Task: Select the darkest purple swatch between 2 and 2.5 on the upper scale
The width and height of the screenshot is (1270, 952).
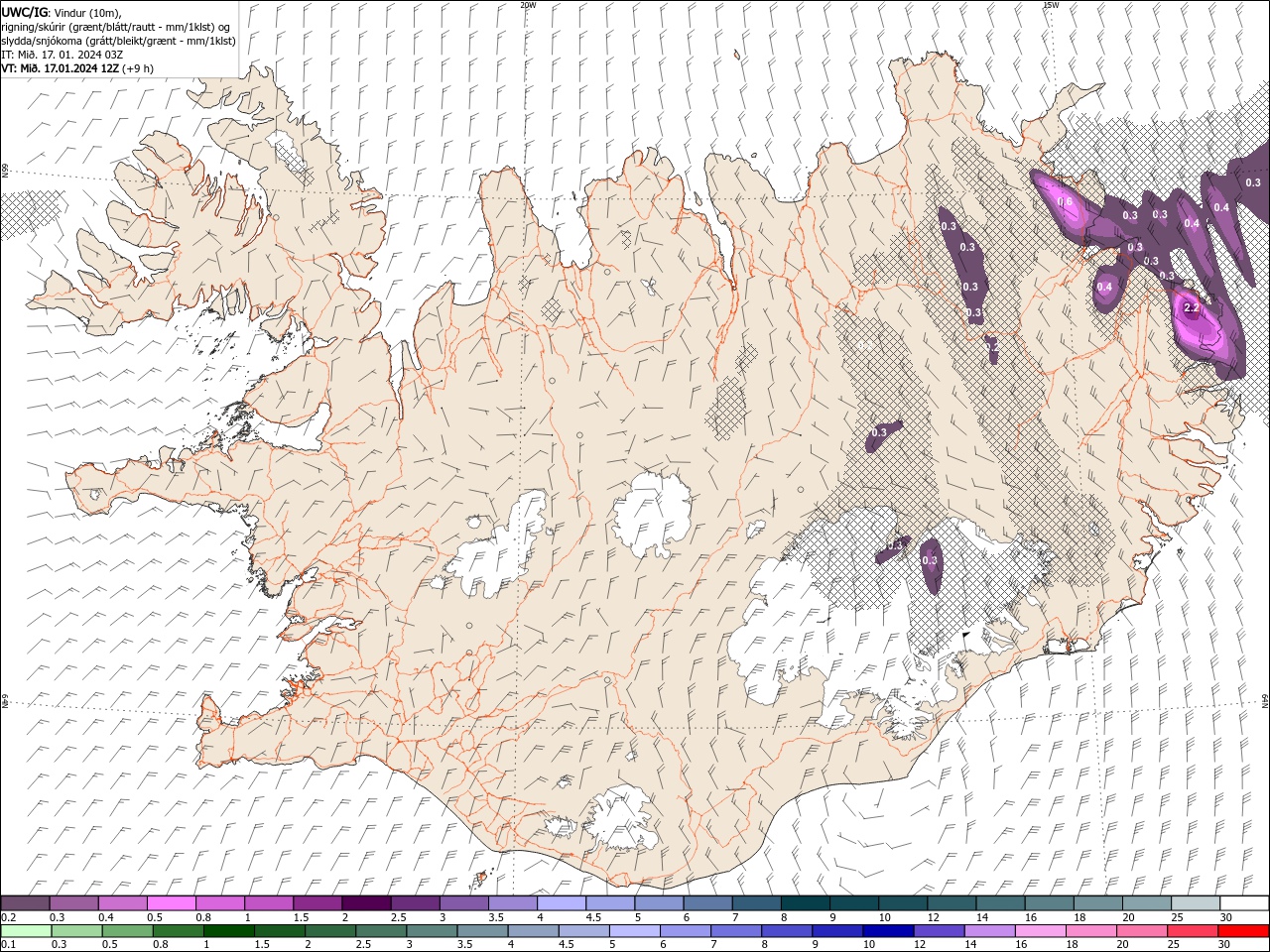Action: [x=367, y=903]
